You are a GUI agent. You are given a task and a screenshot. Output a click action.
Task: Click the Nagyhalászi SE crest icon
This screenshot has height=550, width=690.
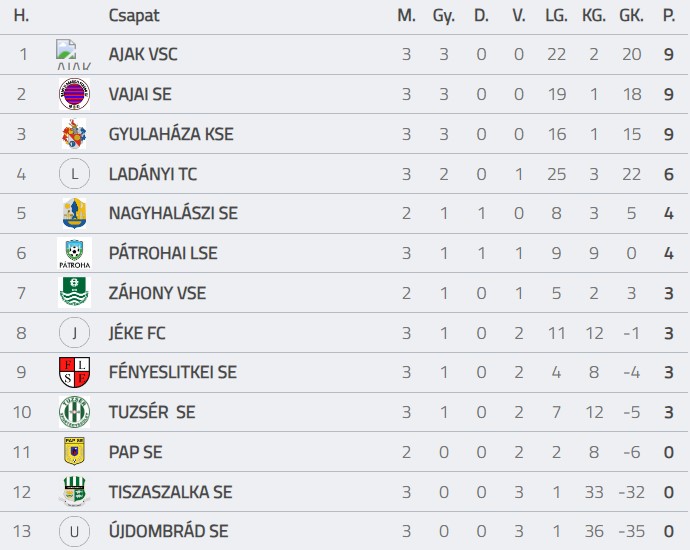[74, 213]
